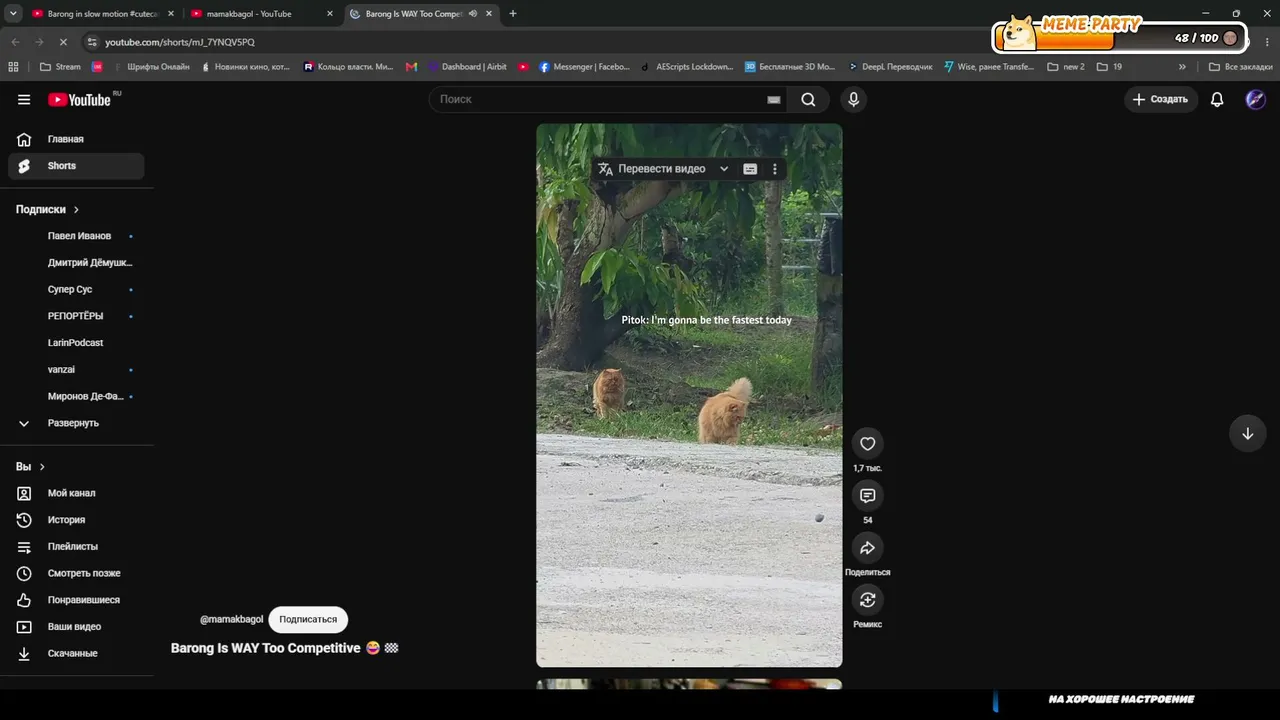
Task: Select Shorts in the sidebar
Action: tap(76, 166)
